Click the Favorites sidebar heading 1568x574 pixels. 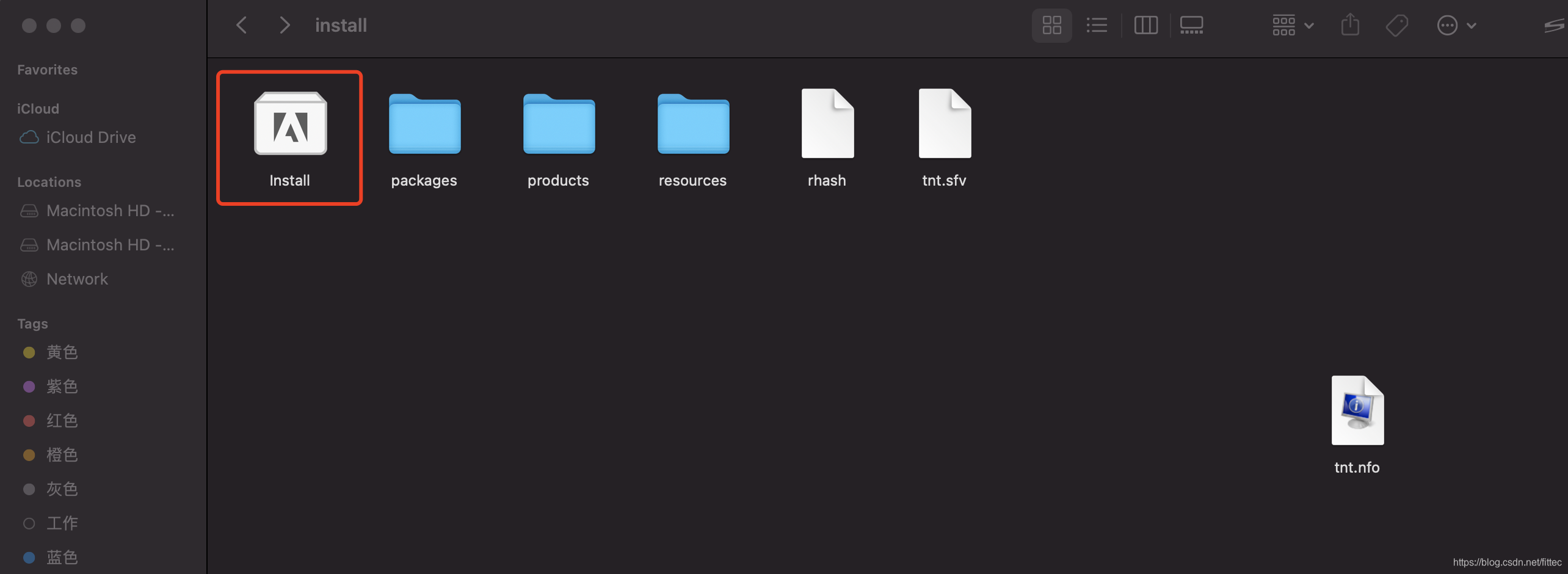pos(48,70)
